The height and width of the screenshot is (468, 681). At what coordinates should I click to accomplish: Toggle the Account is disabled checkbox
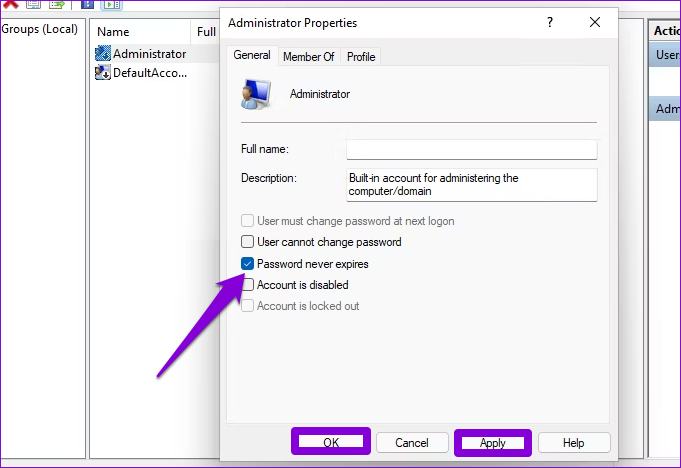(248, 285)
